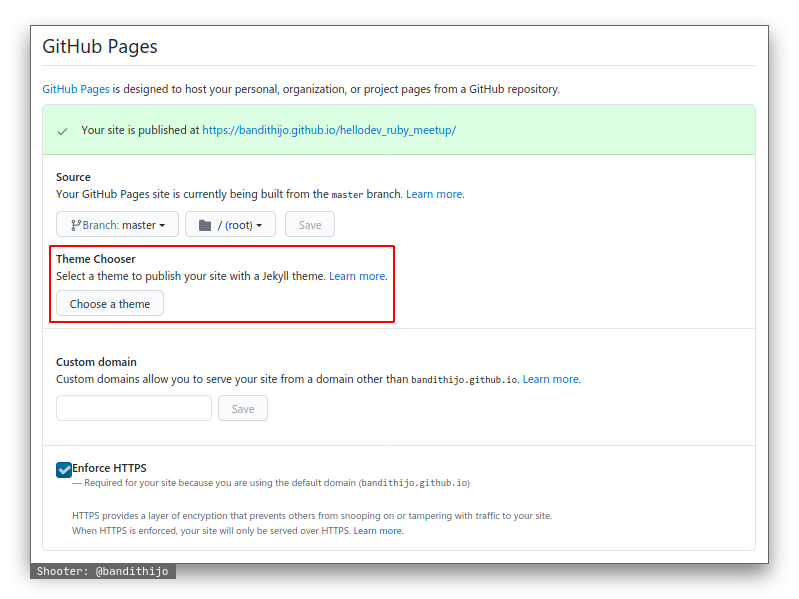Expand the / (root) folder dropdown
The width and height of the screenshot is (799, 599).
click(230, 225)
